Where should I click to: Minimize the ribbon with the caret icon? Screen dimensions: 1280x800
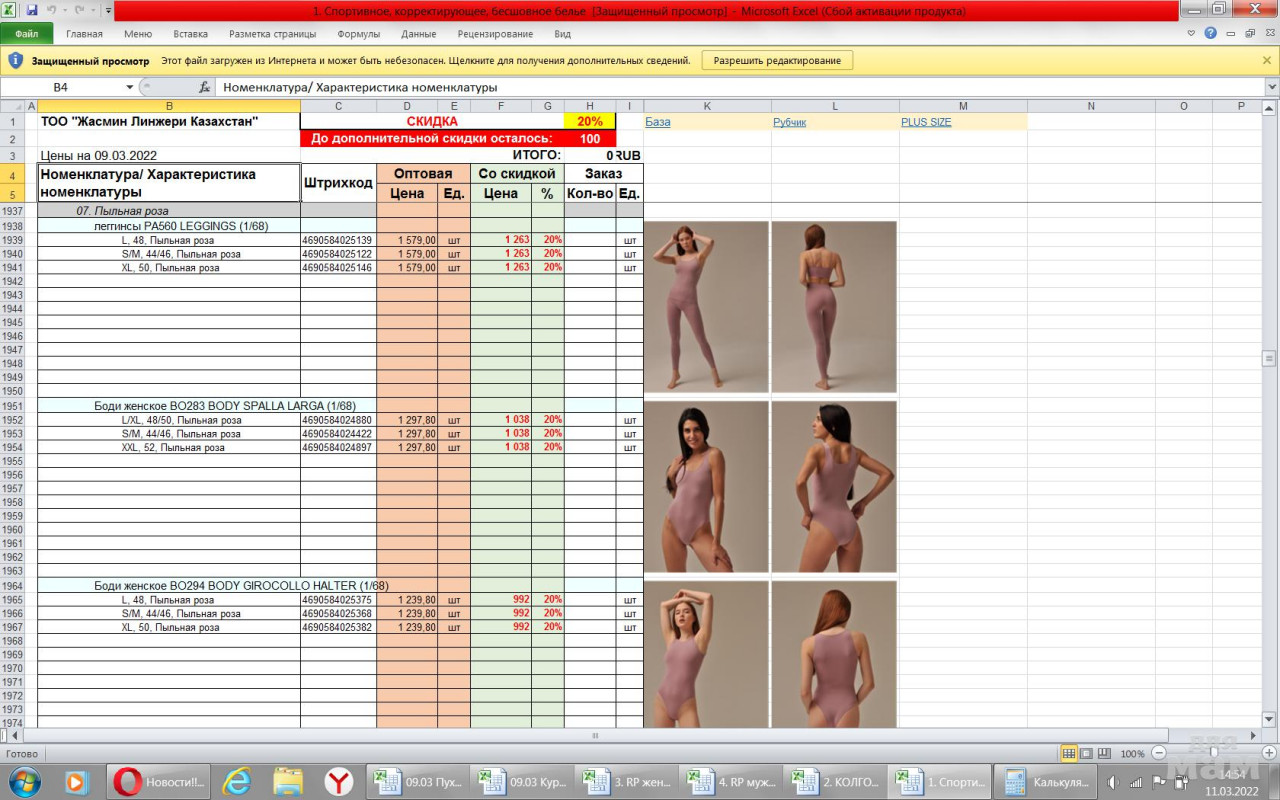1191,33
